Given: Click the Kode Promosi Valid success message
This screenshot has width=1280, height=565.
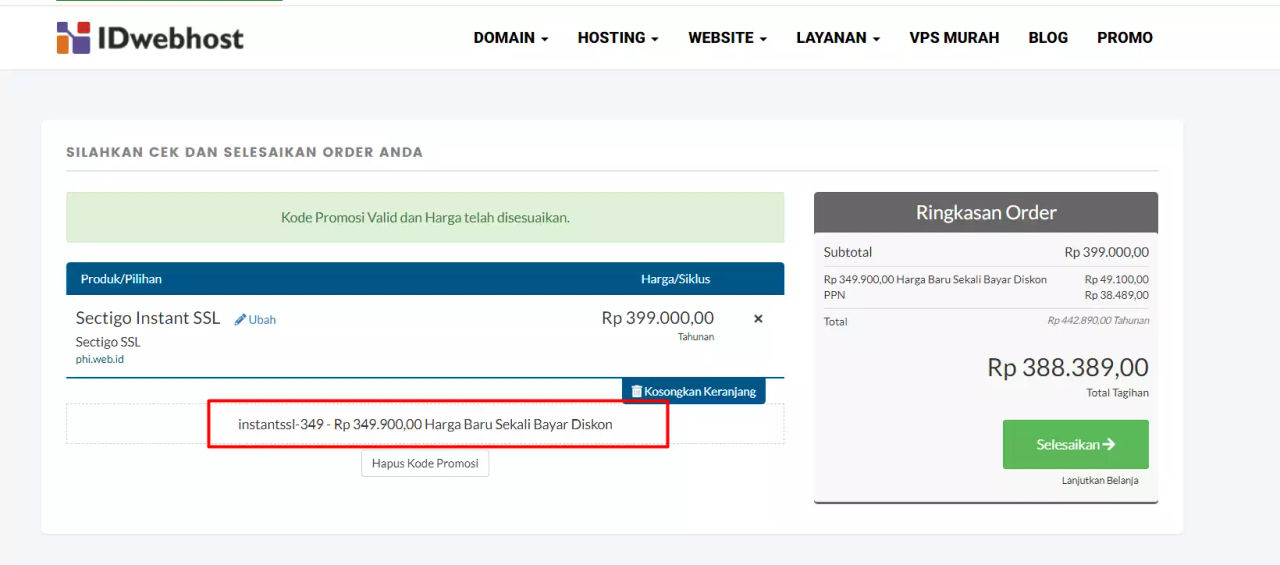Looking at the screenshot, I should (x=425, y=217).
